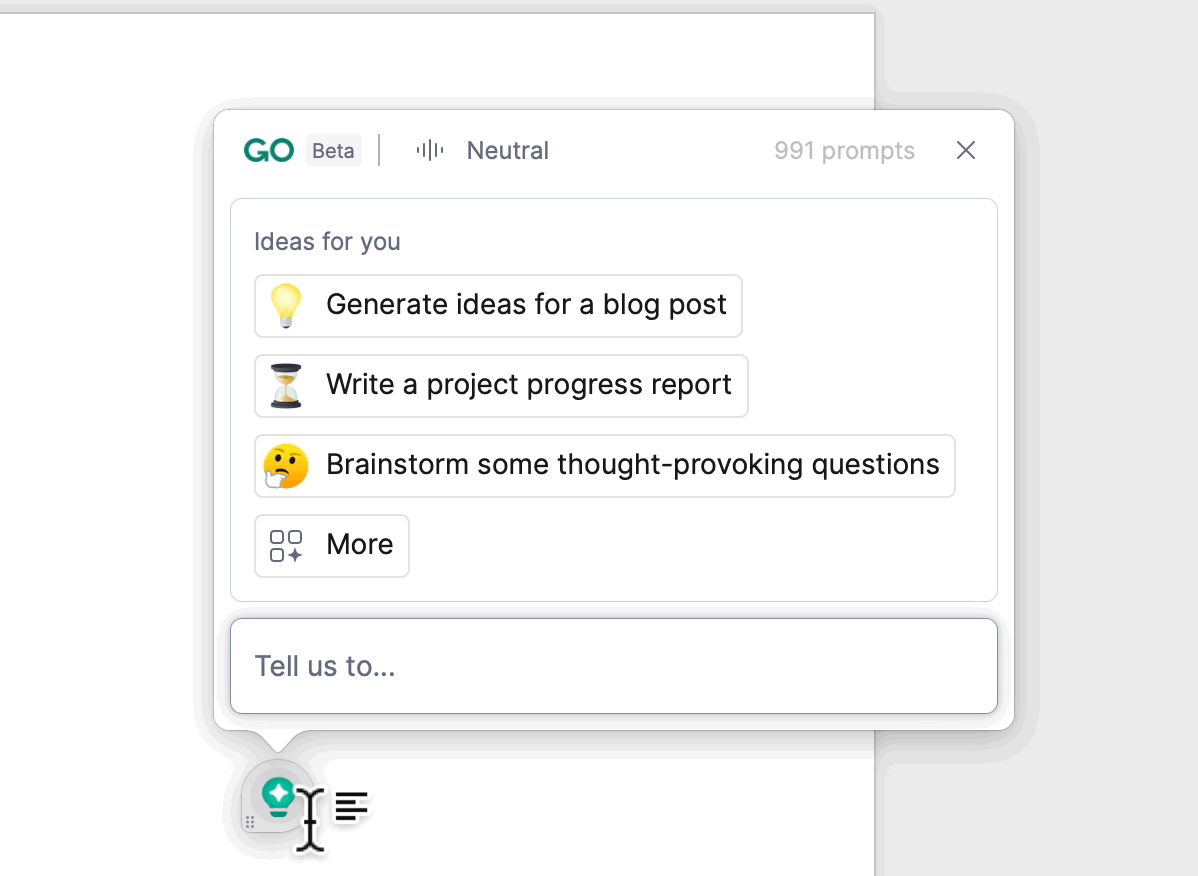1198x876 pixels.
Task: Click the voice waveform icon beside Neutral
Action: click(428, 149)
